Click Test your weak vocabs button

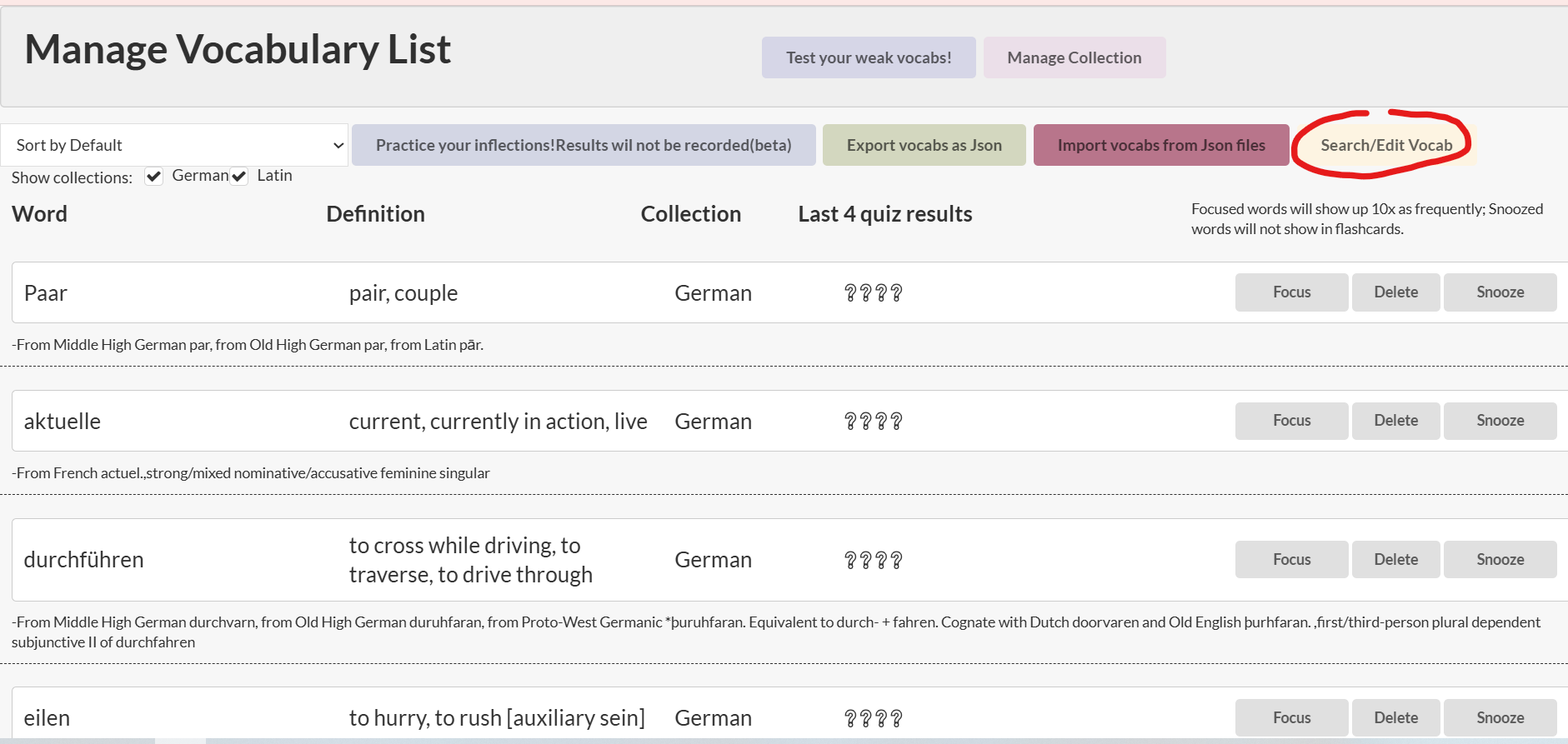[x=869, y=57]
